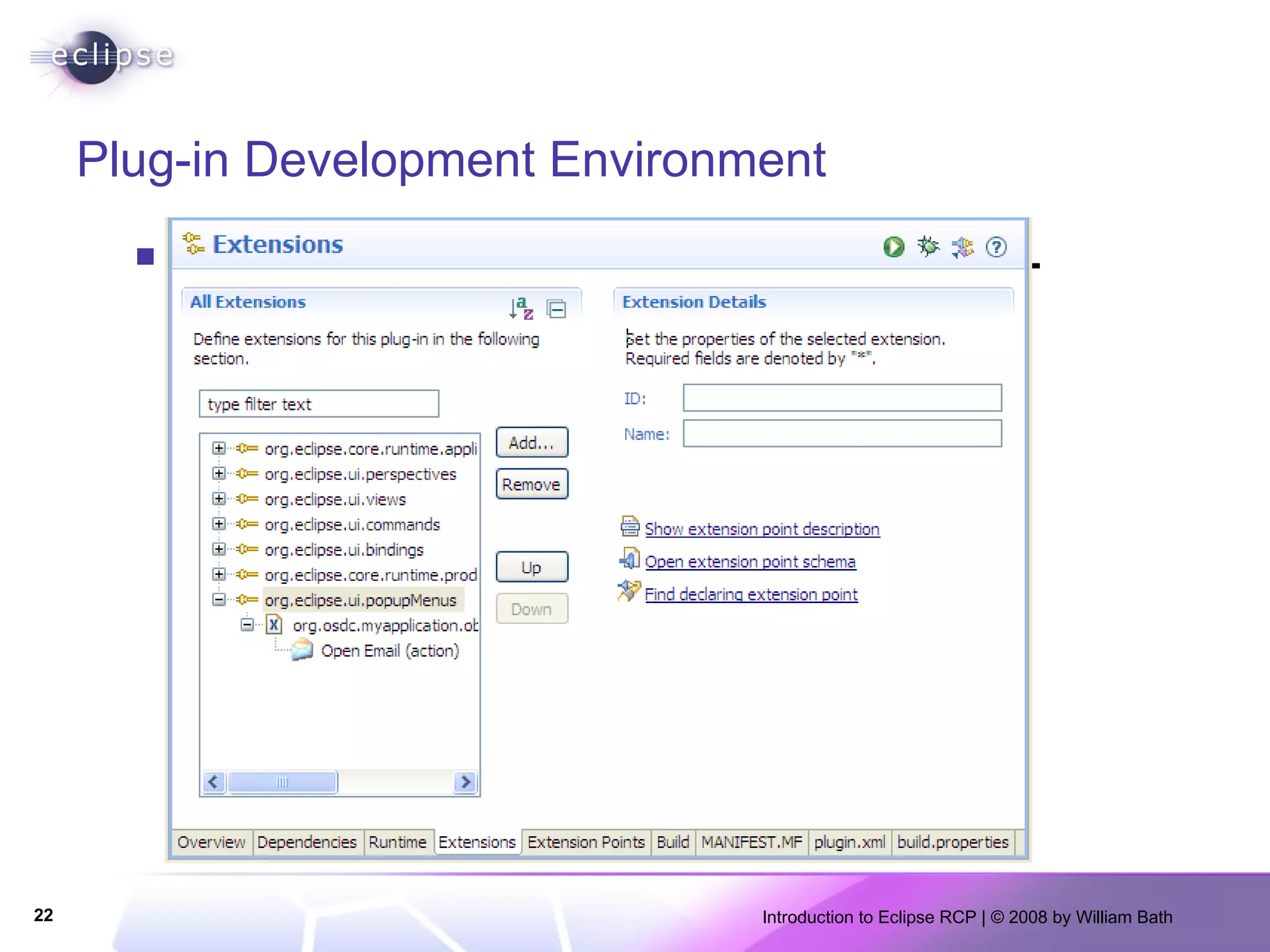Click the show extension point description icon
The height and width of the screenshot is (952, 1270).
tap(630, 527)
